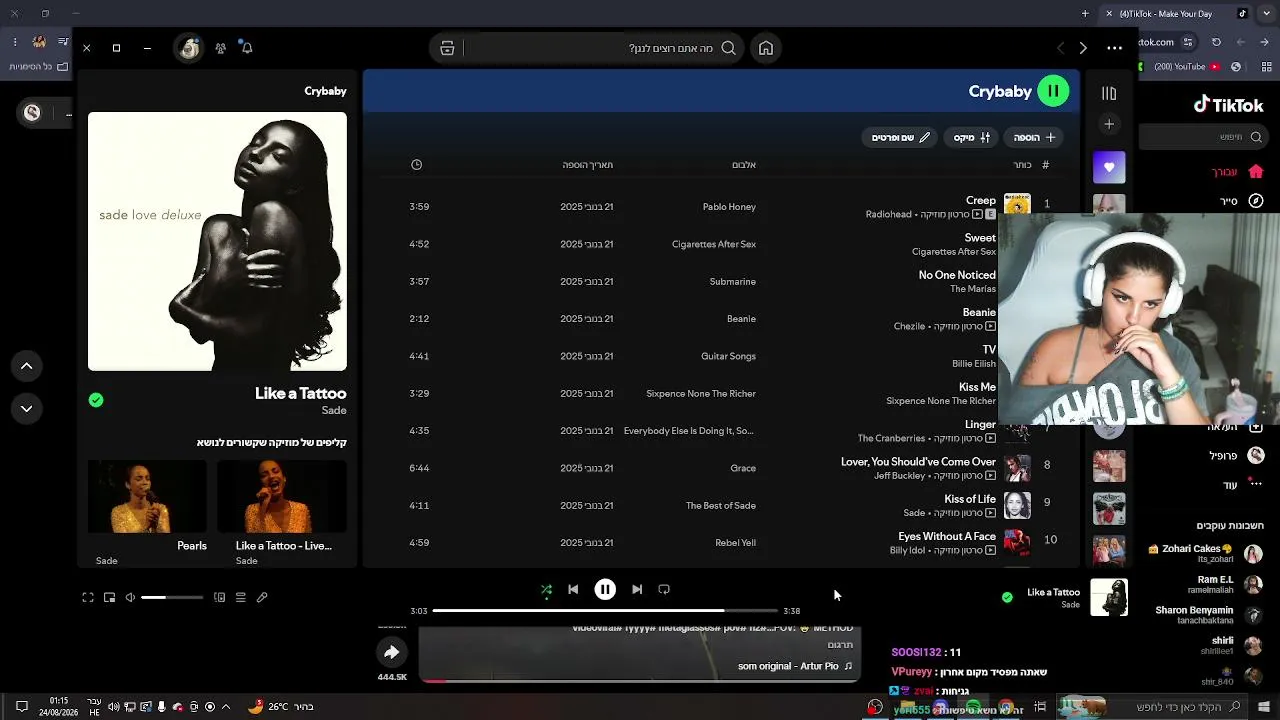Open the connect to a device panel
Image resolution: width=1280 pixels, height=720 pixels.
(x=220, y=597)
